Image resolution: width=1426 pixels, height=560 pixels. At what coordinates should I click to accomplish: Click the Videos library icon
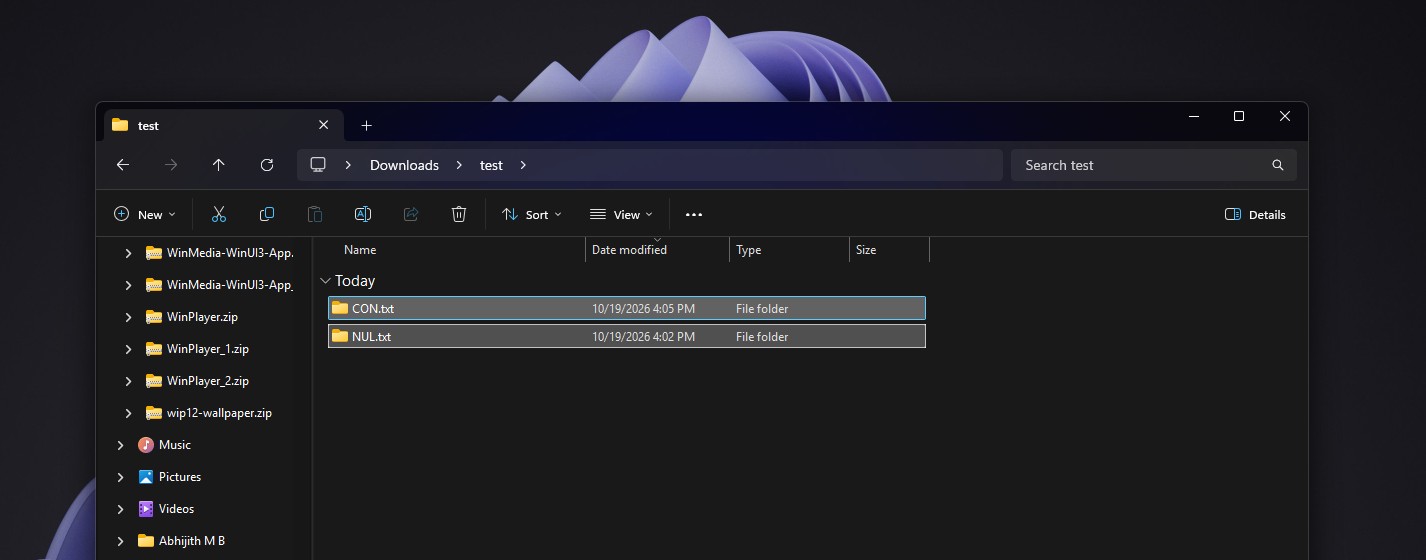point(146,509)
